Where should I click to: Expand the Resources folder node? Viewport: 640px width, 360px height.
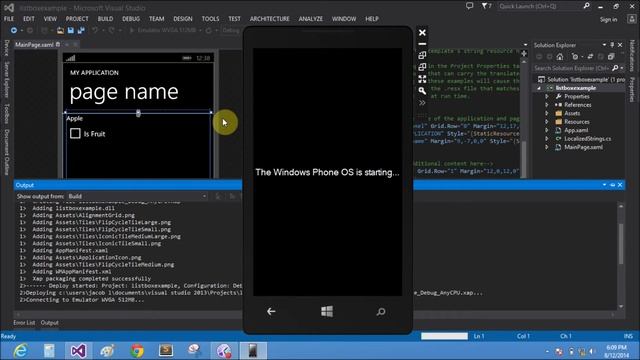coord(547,122)
